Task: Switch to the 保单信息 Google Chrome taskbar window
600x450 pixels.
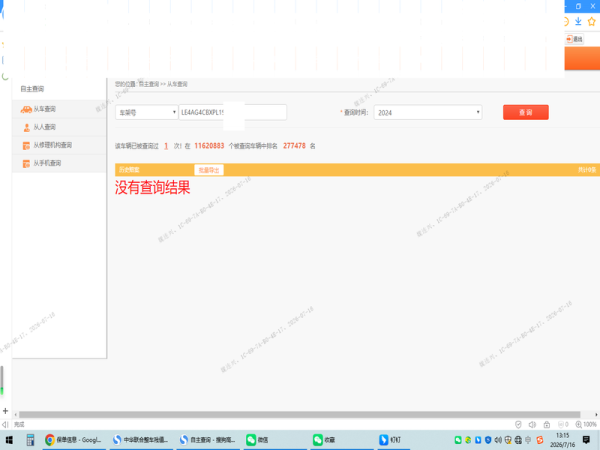Action: click(x=73, y=440)
